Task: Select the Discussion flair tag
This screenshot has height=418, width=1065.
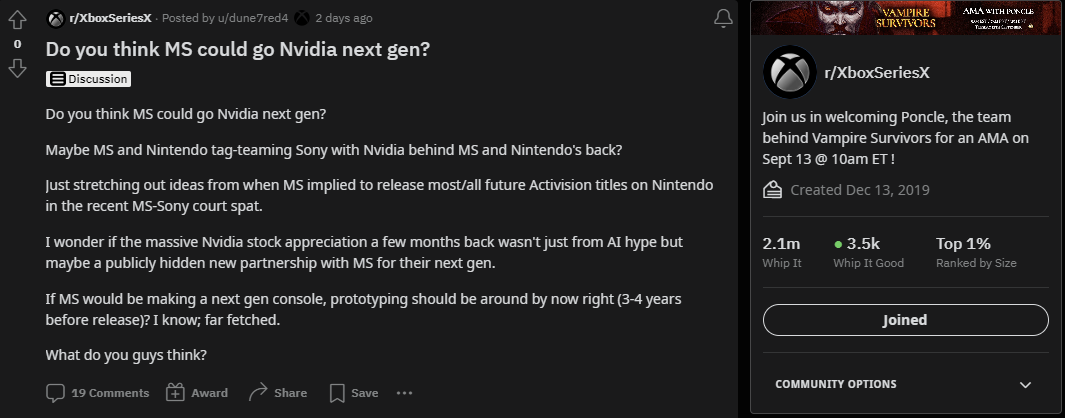Action: coord(88,79)
